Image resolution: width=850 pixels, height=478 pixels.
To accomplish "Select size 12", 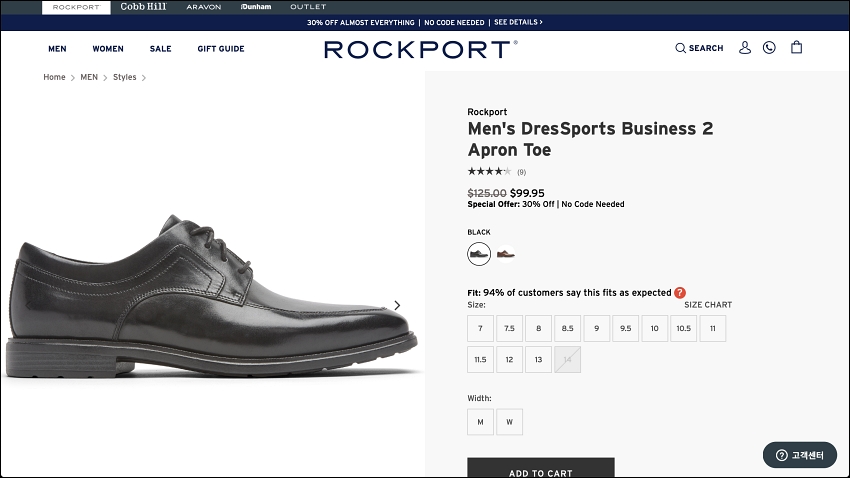I will (x=510, y=360).
